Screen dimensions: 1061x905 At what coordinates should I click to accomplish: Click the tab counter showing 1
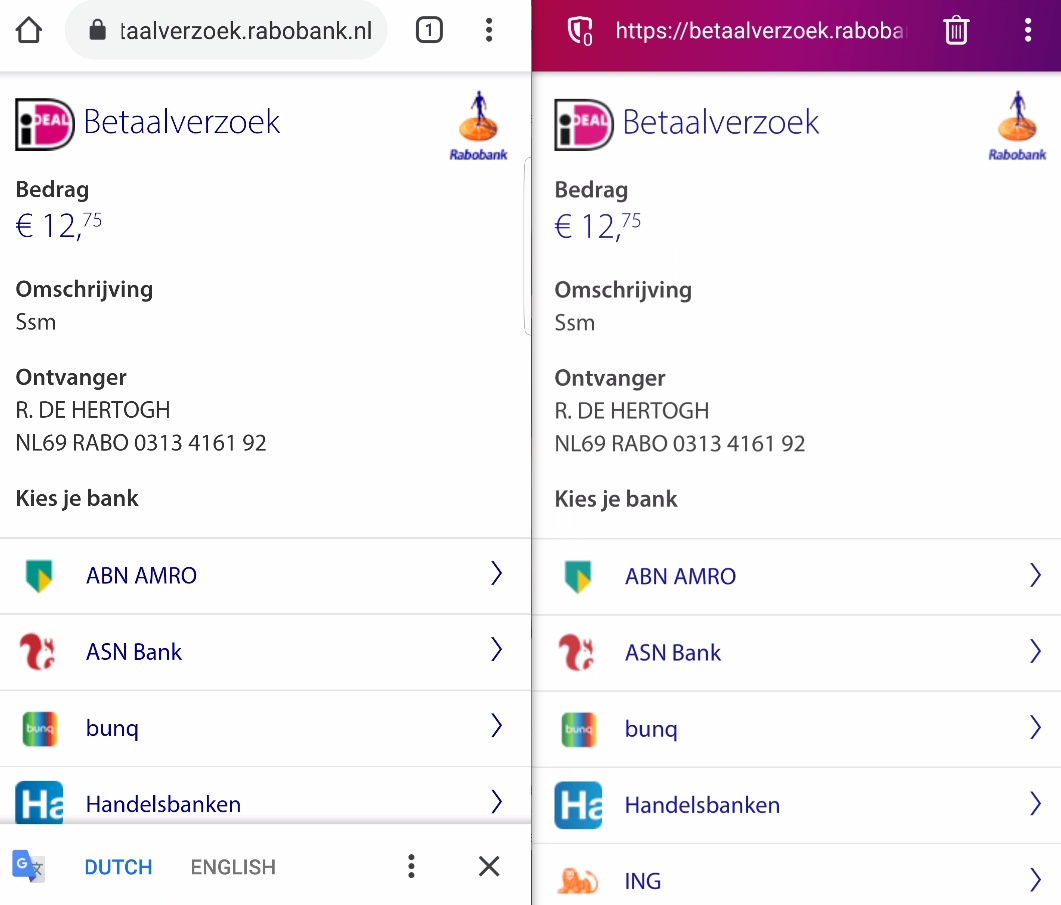click(x=429, y=30)
